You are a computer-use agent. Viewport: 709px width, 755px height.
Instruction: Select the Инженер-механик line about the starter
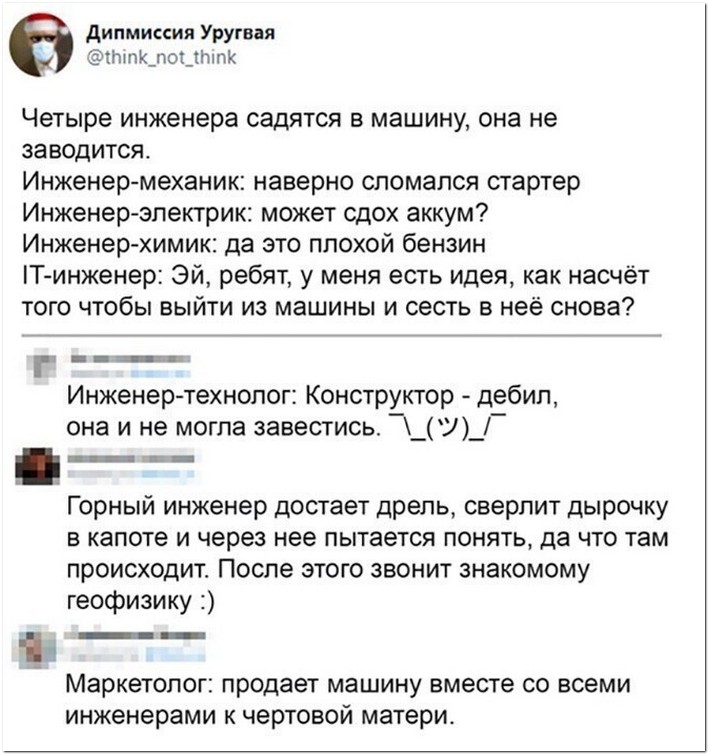coord(302,182)
